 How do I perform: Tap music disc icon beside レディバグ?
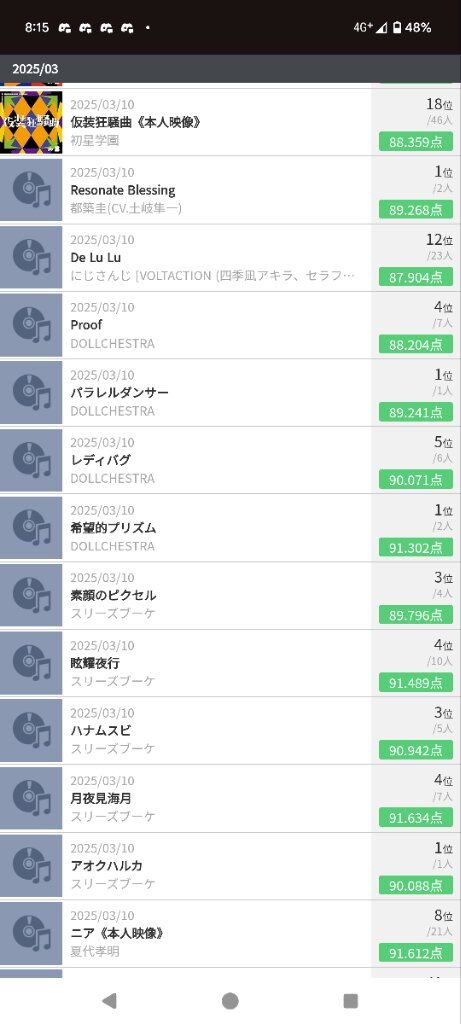coord(31,460)
